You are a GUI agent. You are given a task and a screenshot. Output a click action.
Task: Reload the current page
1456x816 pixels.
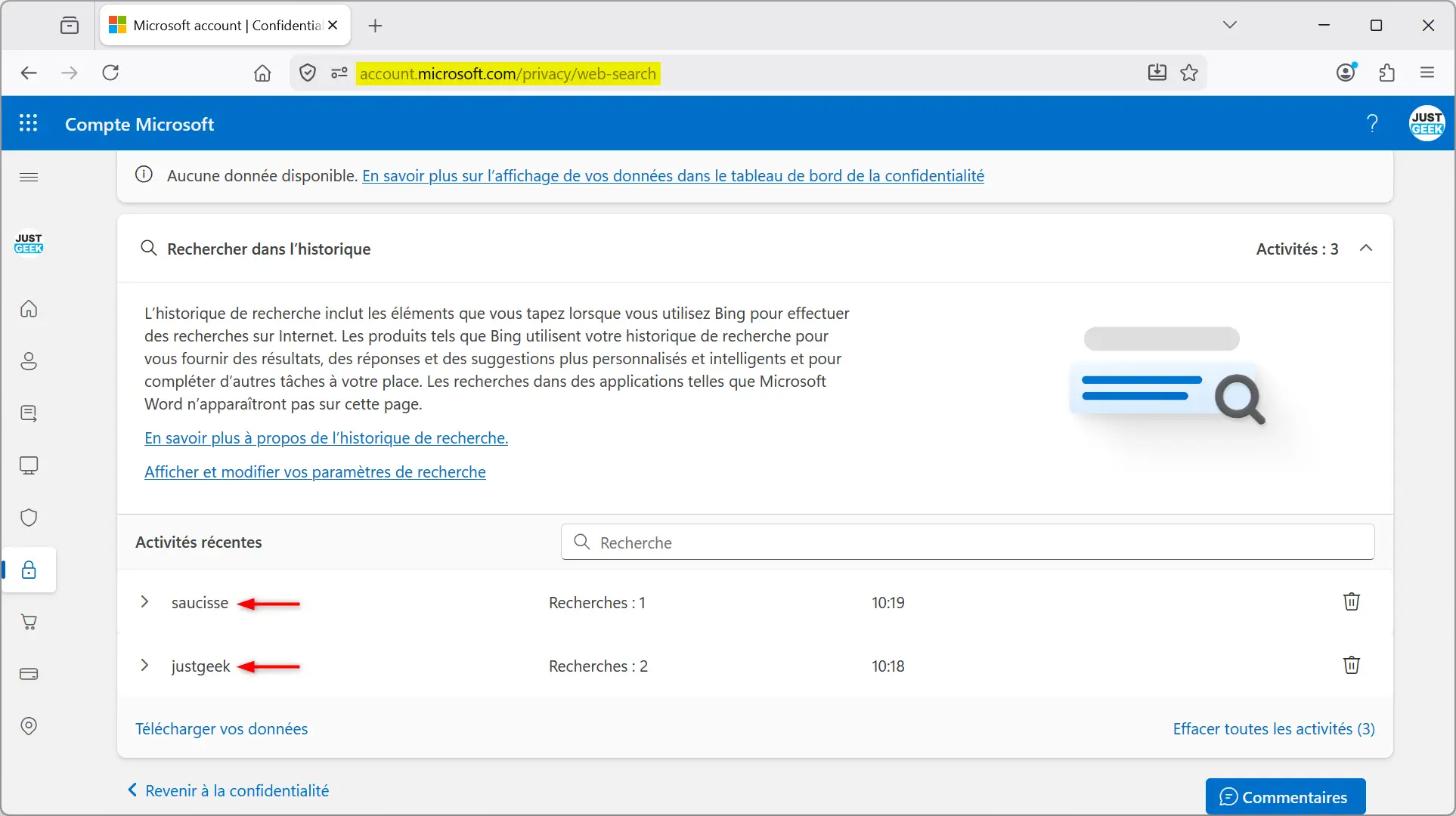(x=110, y=73)
